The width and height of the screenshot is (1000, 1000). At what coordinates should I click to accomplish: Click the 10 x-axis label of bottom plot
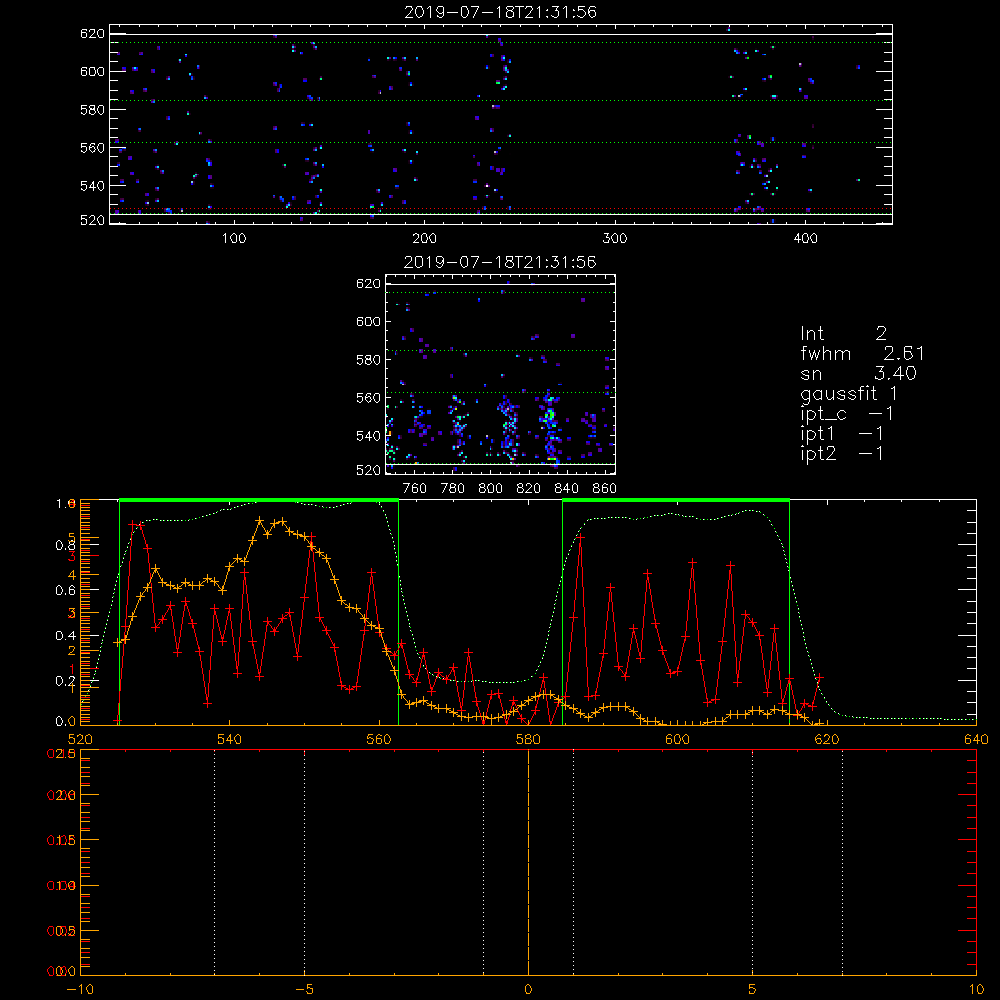[x=976, y=990]
